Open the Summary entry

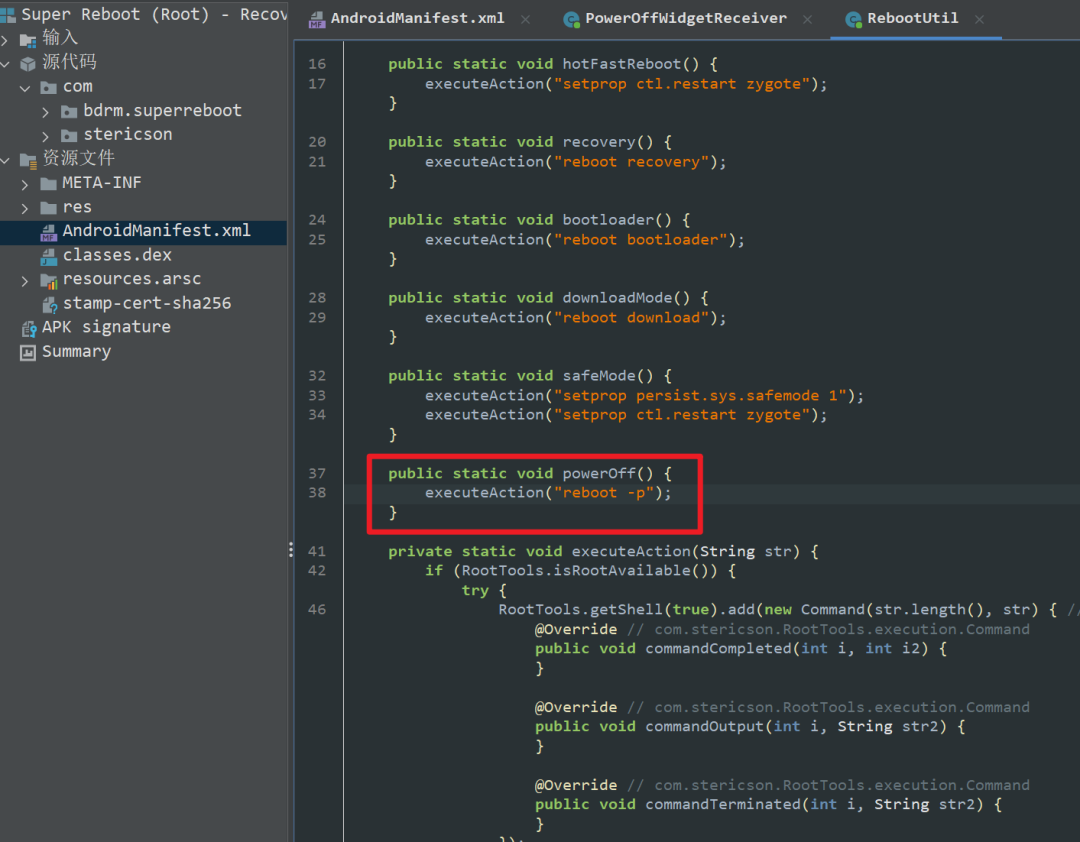click(76, 351)
